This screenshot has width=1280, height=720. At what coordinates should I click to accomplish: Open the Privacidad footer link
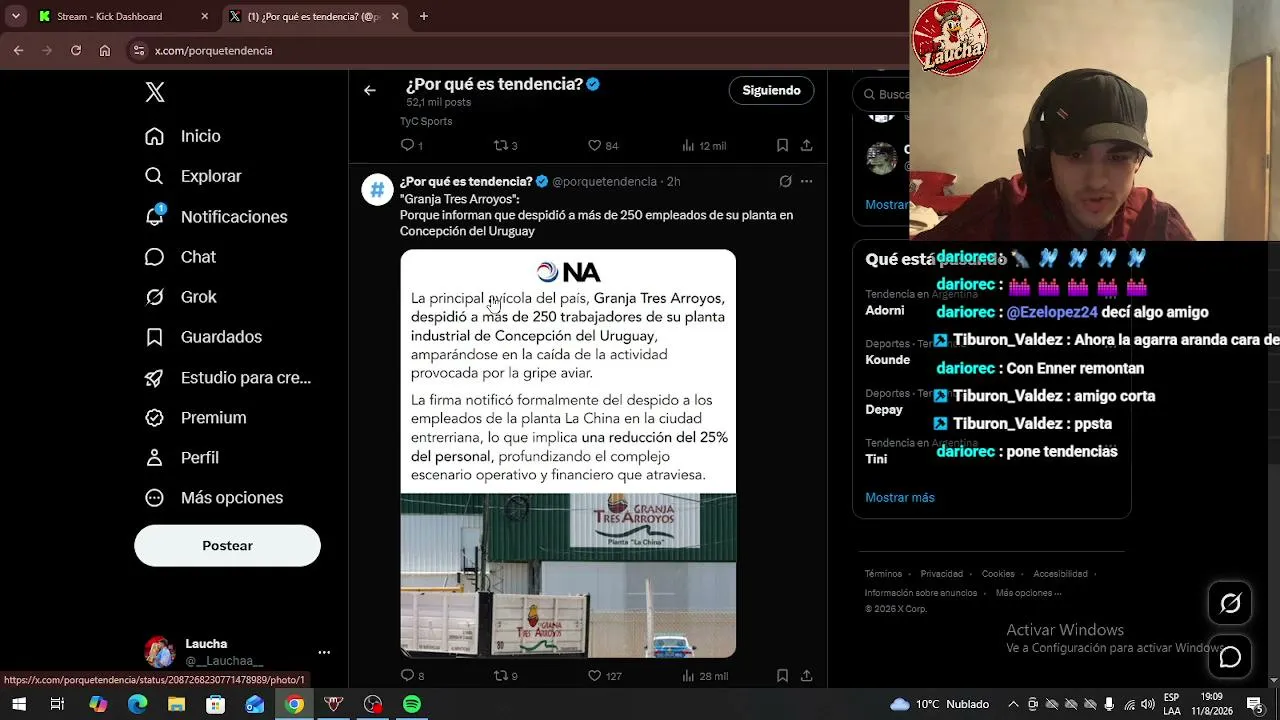click(942, 574)
